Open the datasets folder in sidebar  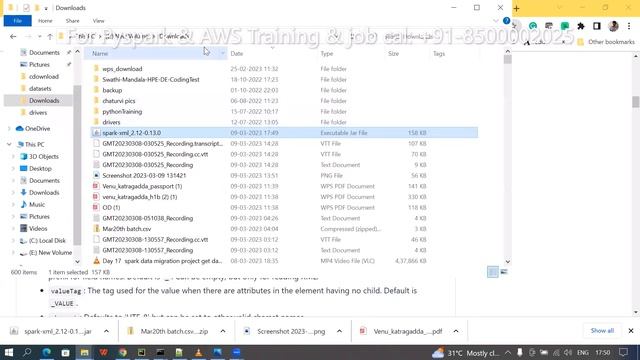(x=40, y=89)
